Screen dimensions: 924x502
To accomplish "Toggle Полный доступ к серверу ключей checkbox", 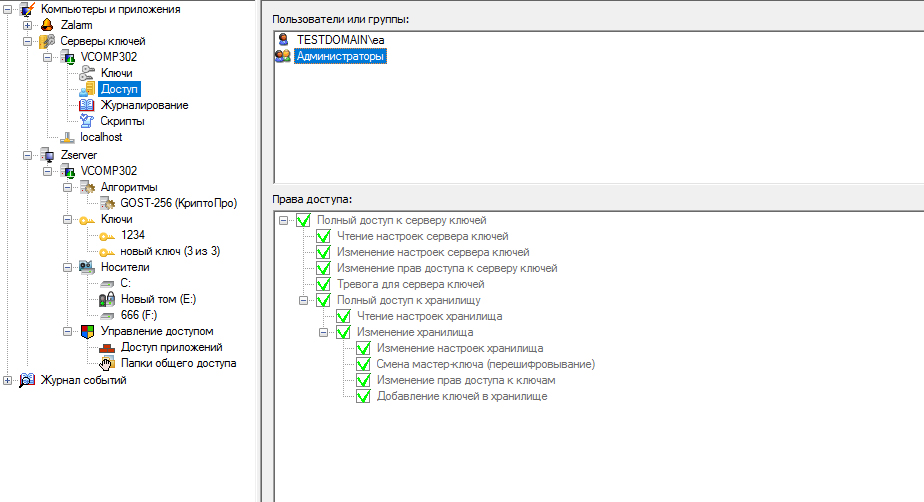I will pos(303,220).
